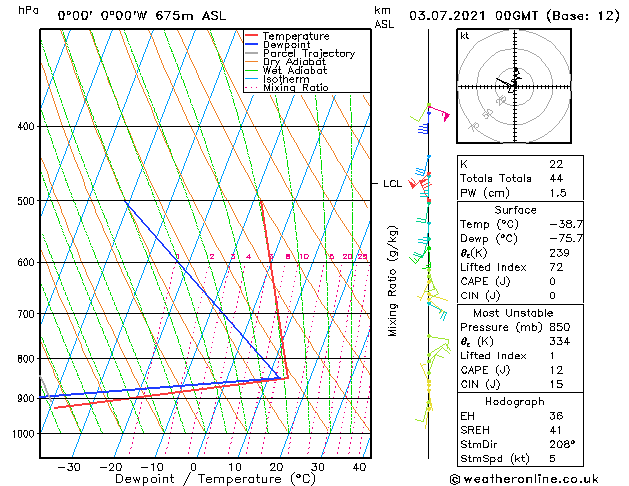Click the Most Unstable section heading
The image size is (629, 486).
coord(513,313)
